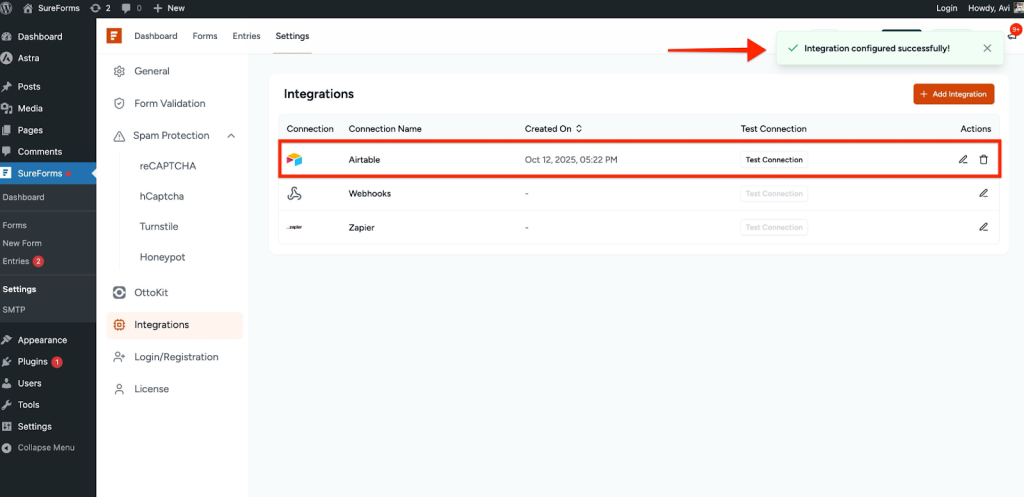The image size is (1024, 497).
Task: Test the Airtable connection
Action: 774,159
